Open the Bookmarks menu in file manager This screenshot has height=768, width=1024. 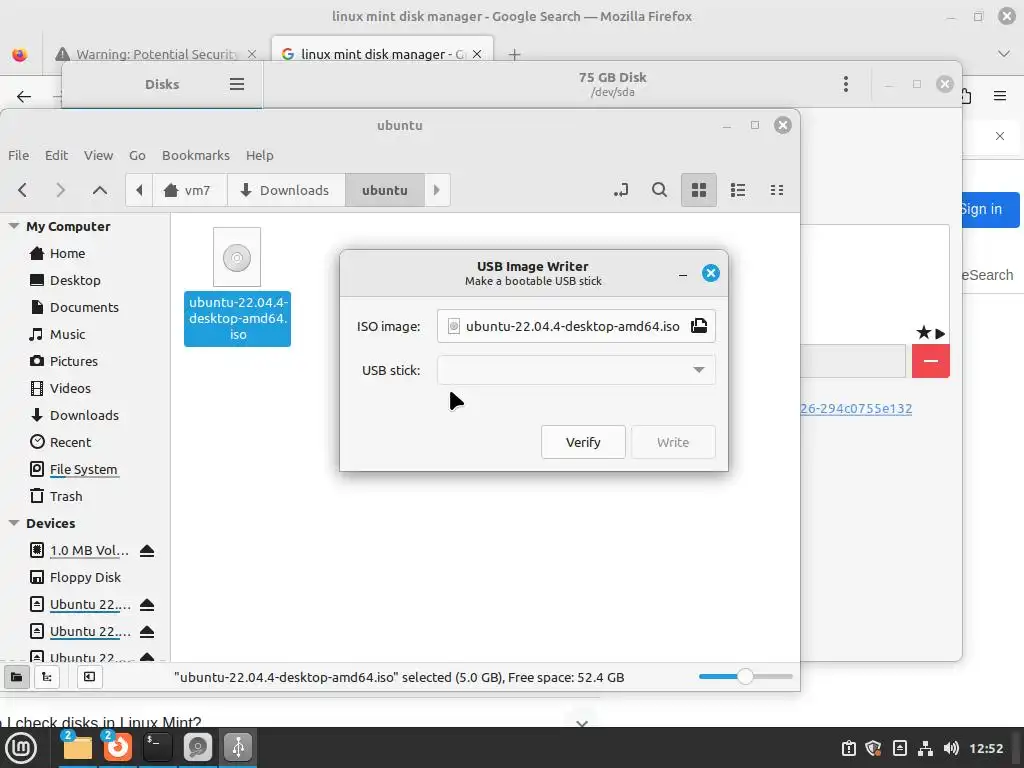click(196, 155)
